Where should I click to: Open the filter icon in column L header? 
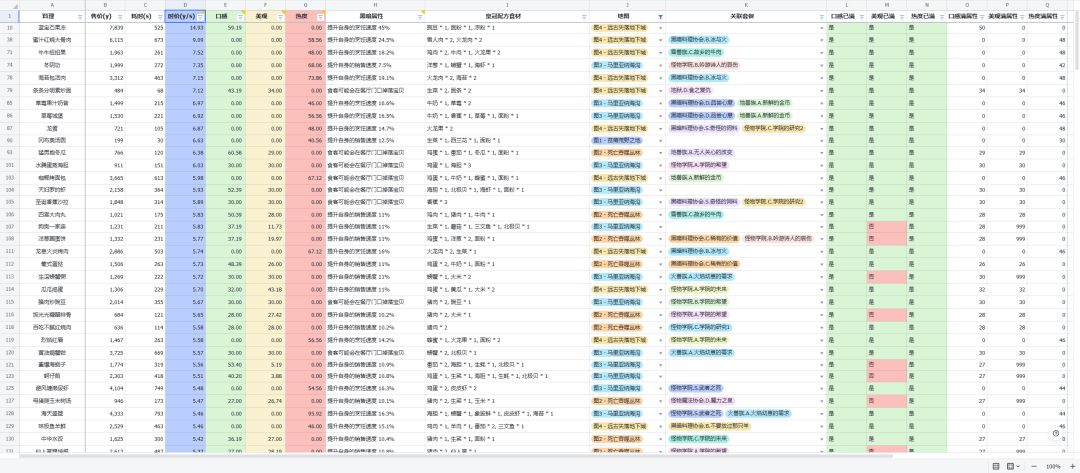(x=861, y=16)
